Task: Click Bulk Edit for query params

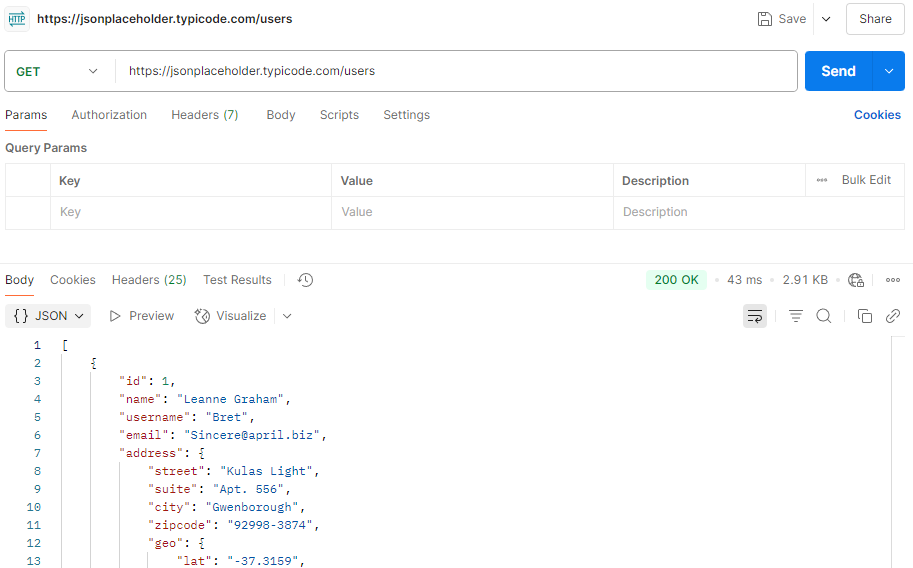Action: [866, 180]
